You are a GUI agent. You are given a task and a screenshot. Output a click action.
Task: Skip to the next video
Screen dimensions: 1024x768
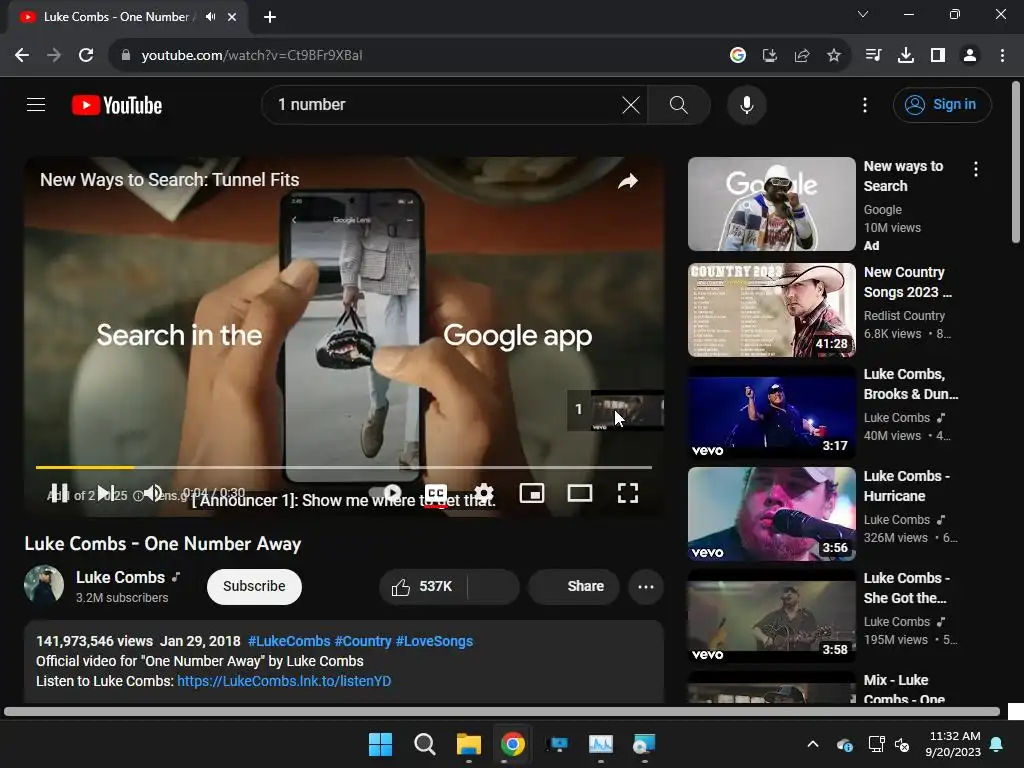click(106, 493)
